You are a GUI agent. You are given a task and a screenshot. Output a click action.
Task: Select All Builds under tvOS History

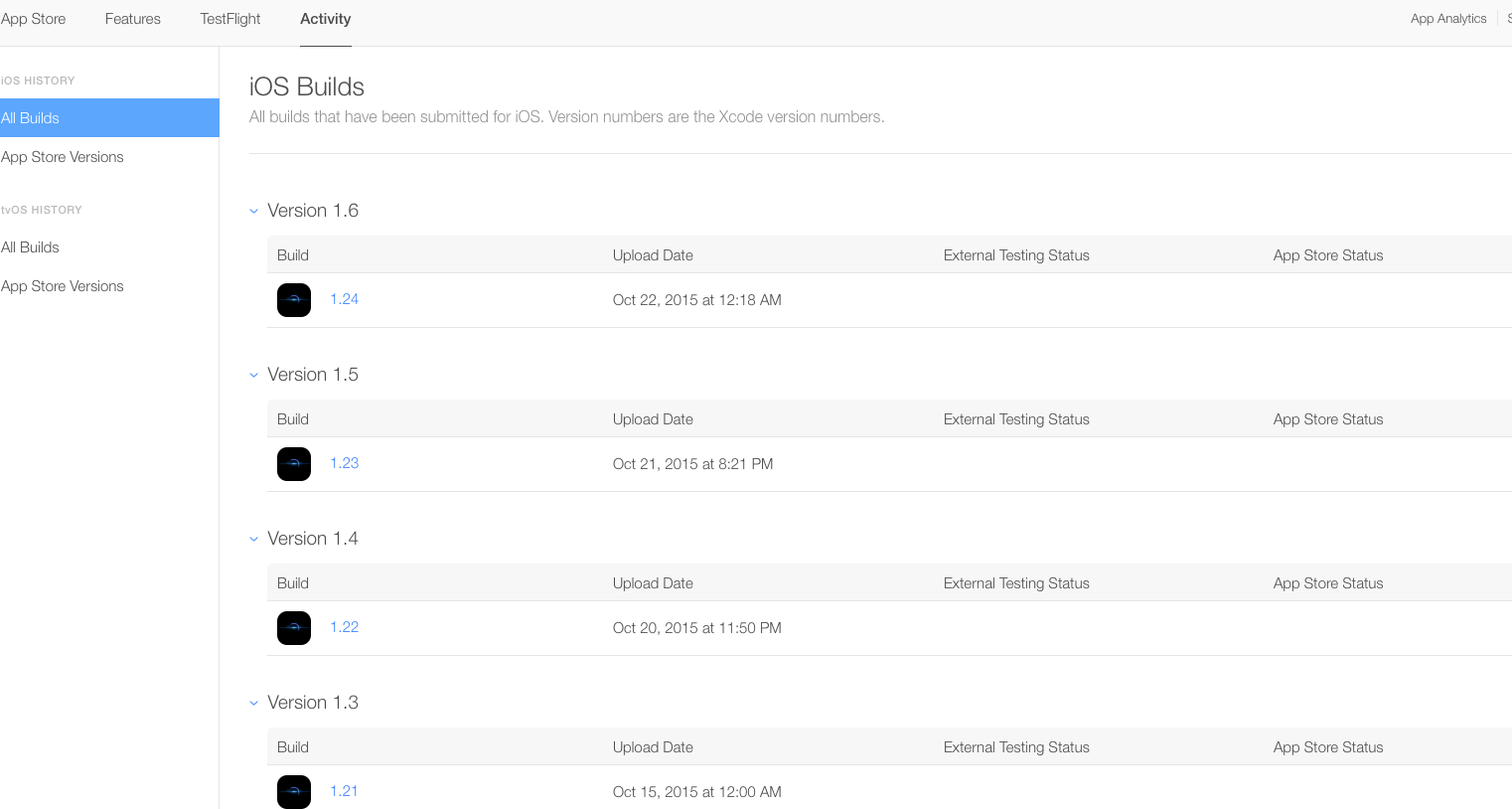31,247
